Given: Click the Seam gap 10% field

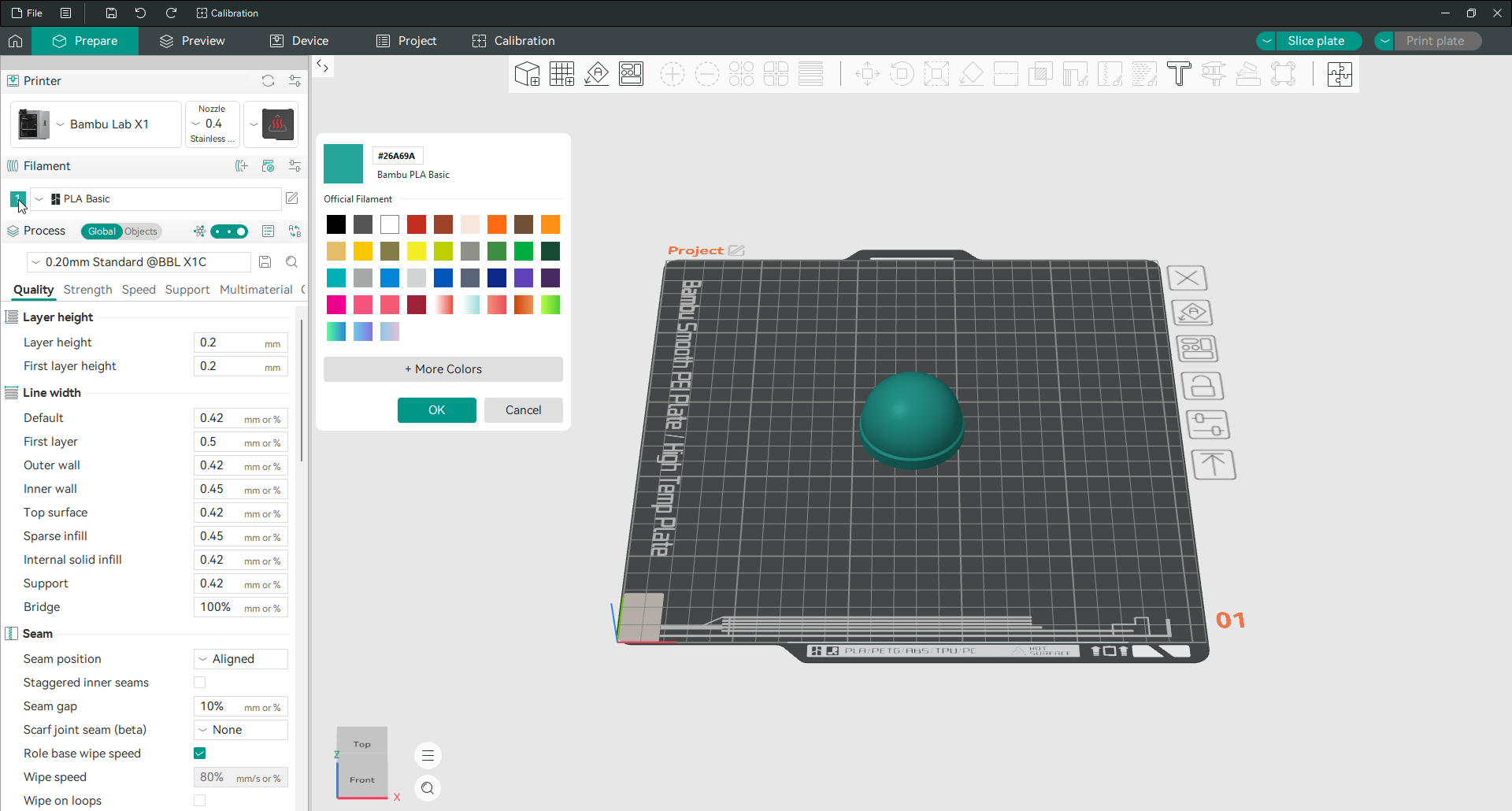Looking at the screenshot, I should point(241,706).
